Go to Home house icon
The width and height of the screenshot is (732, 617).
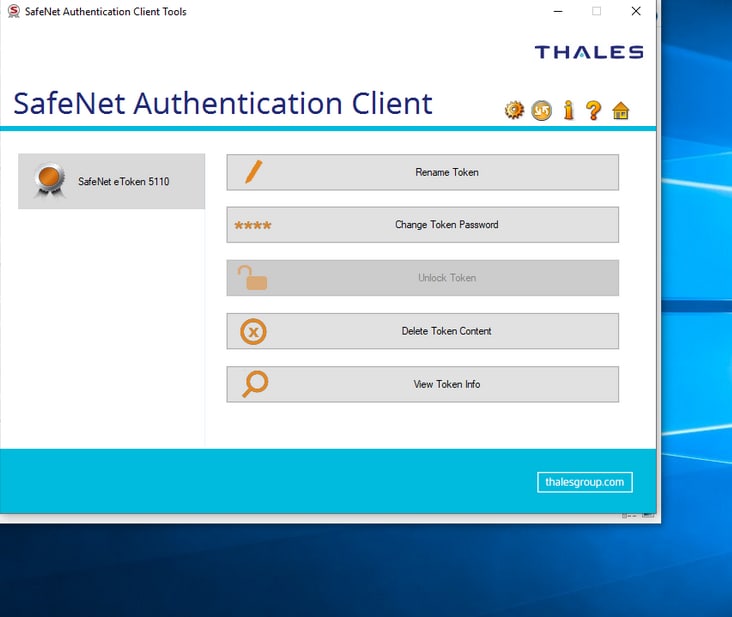pos(621,111)
